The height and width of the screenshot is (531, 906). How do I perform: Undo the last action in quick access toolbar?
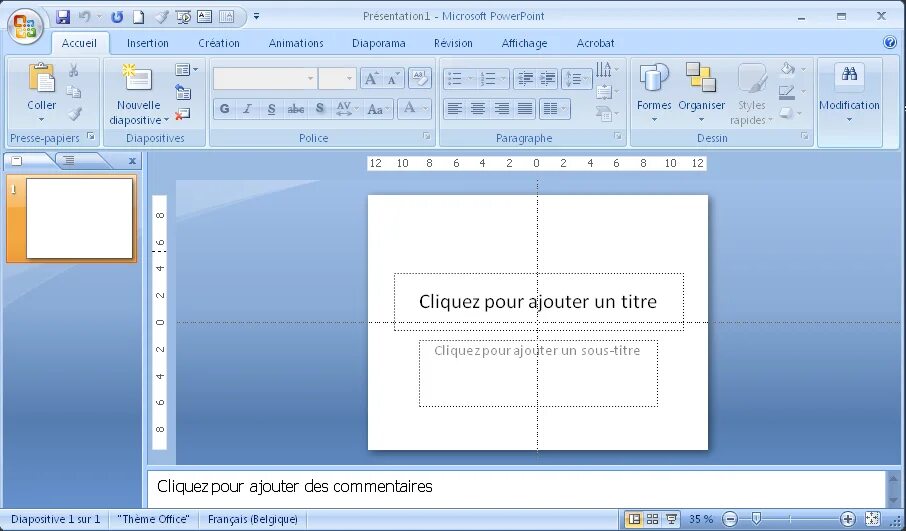tap(85, 16)
